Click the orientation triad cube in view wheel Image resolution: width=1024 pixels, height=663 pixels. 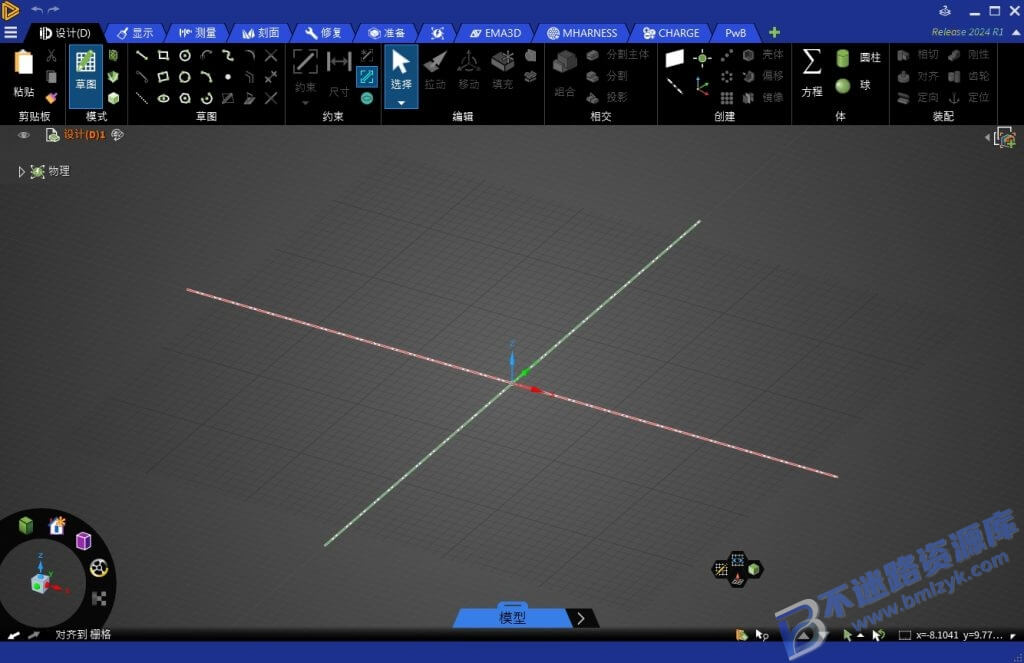tap(40, 583)
